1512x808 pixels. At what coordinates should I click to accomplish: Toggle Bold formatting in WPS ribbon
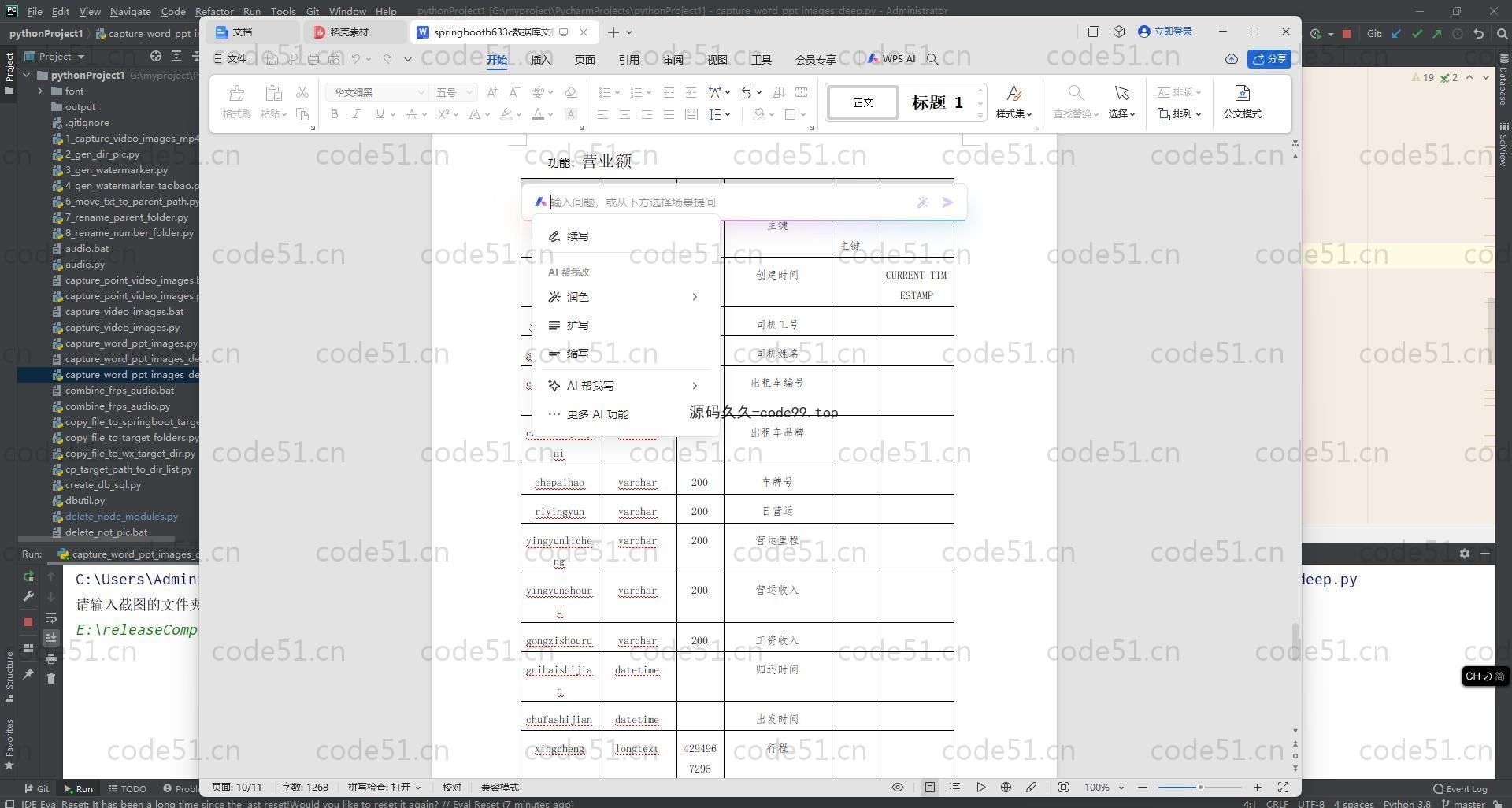click(x=335, y=114)
